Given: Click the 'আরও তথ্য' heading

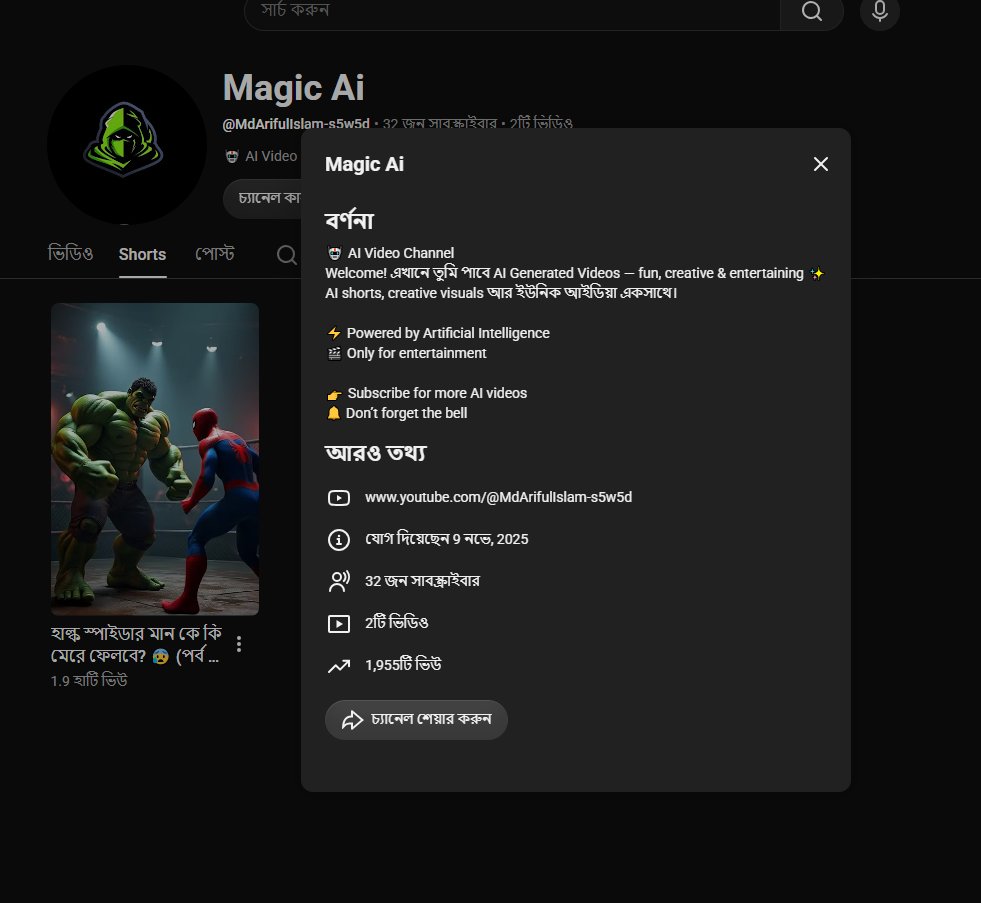Looking at the screenshot, I should click(375, 453).
